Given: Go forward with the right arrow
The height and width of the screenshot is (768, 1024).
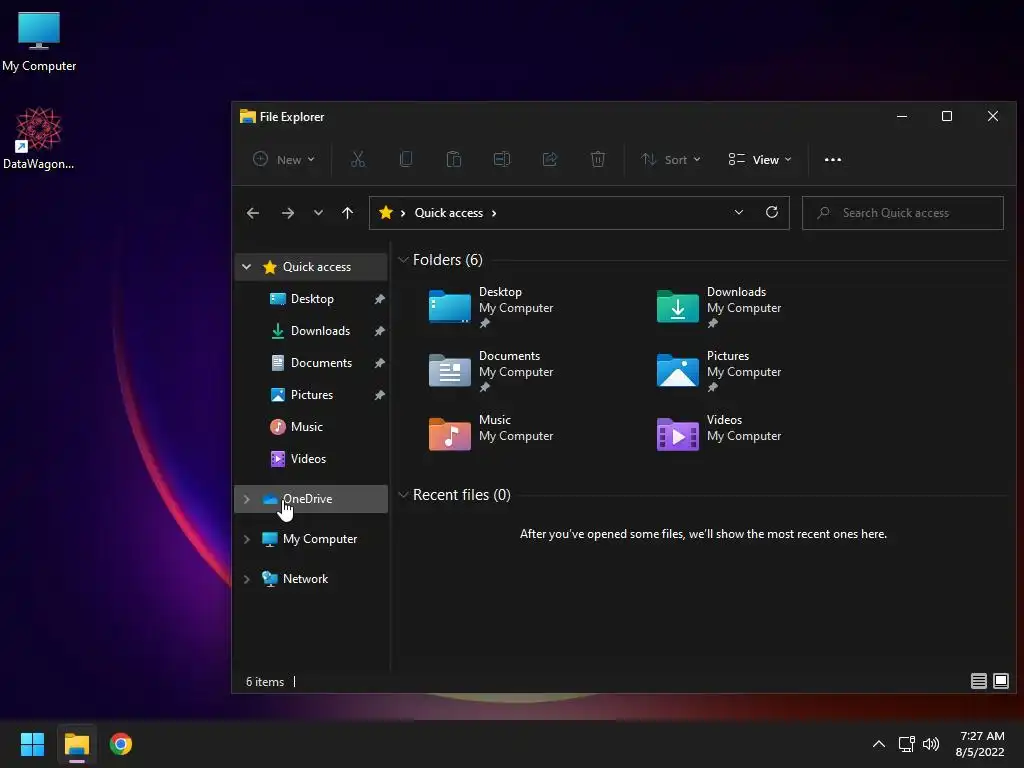Looking at the screenshot, I should (x=287, y=213).
